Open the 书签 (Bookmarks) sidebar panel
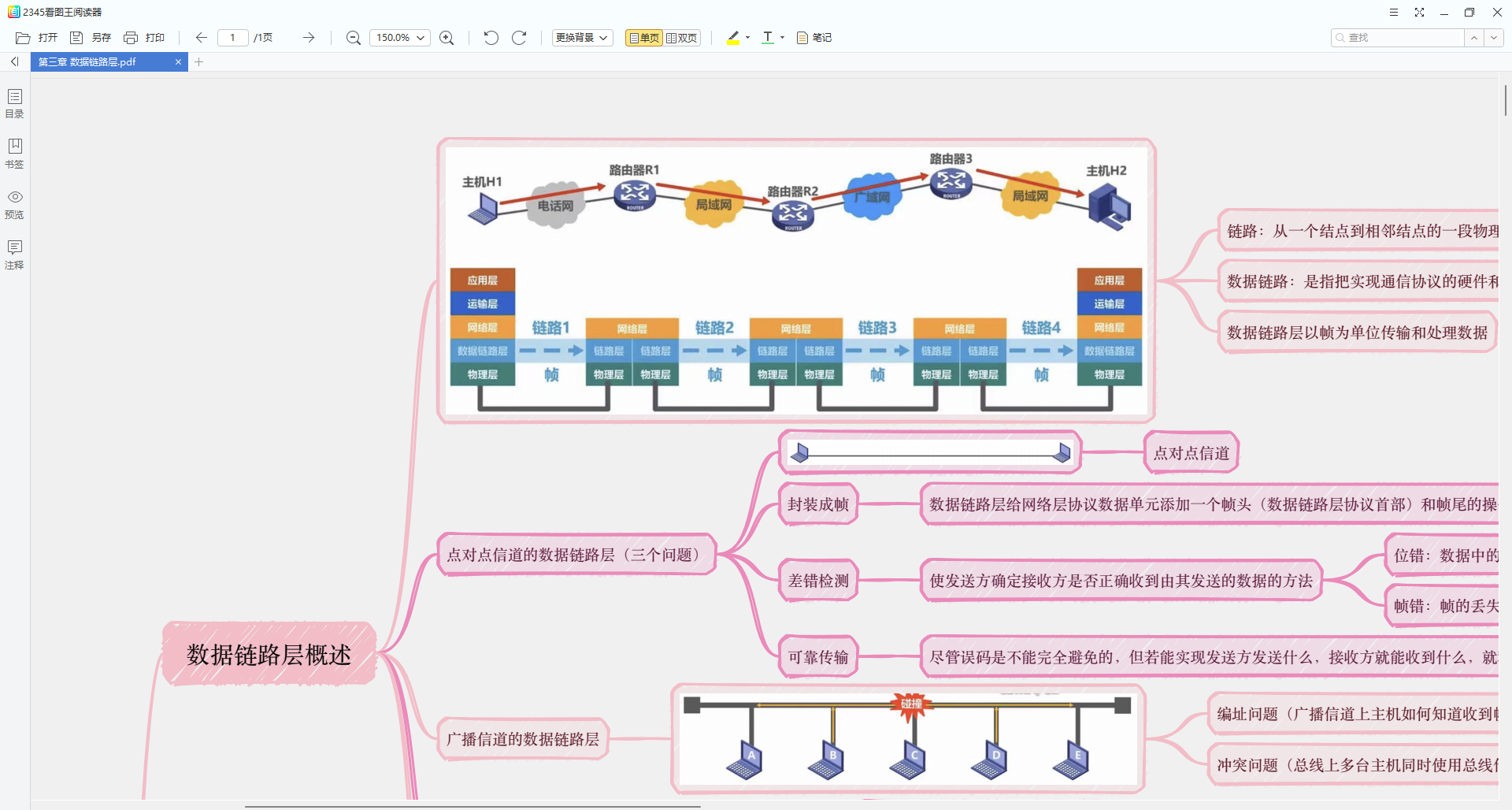This screenshot has height=810, width=1512. pyautogui.click(x=15, y=153)
